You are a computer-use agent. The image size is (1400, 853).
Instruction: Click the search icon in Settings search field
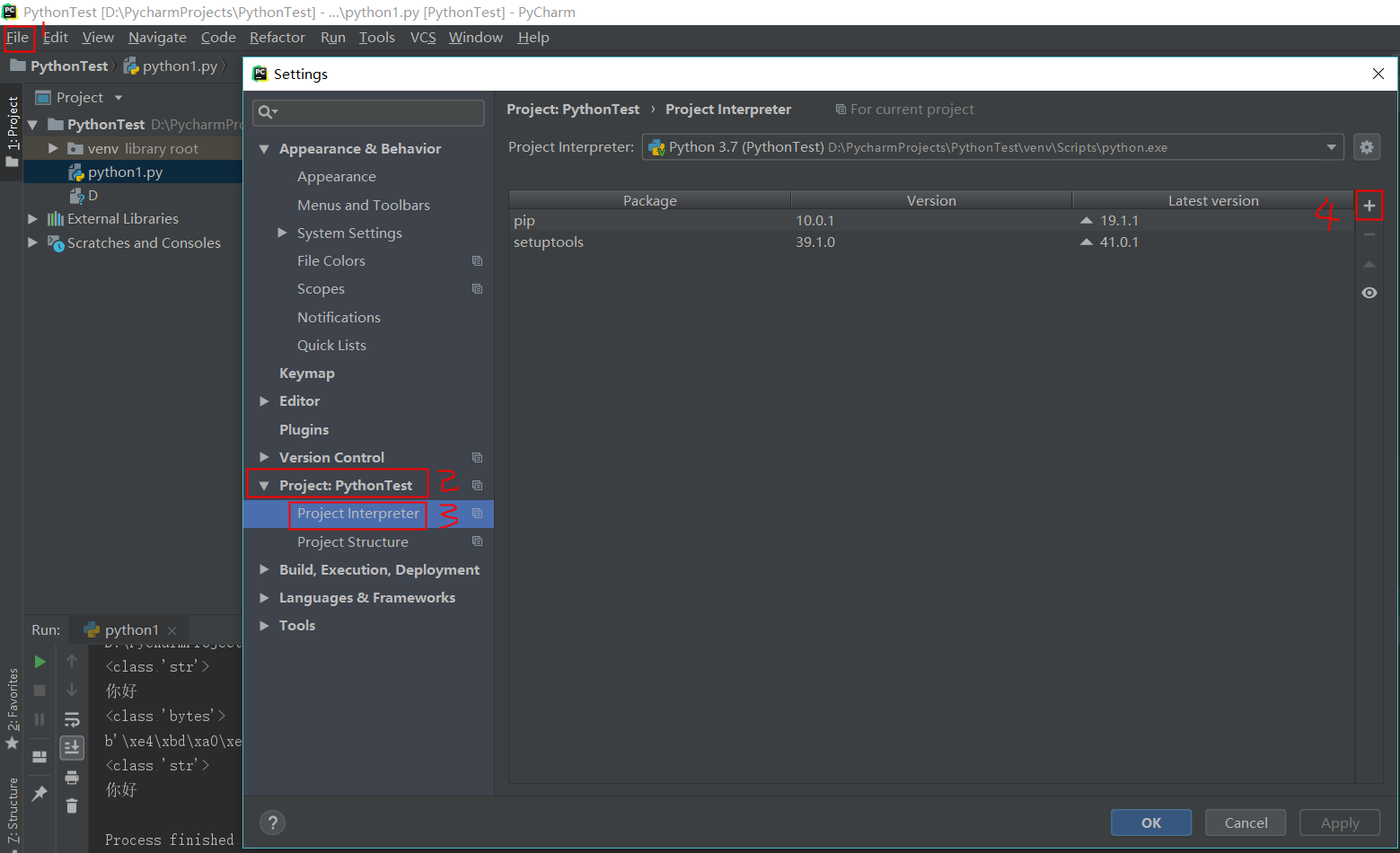[268, 112]
